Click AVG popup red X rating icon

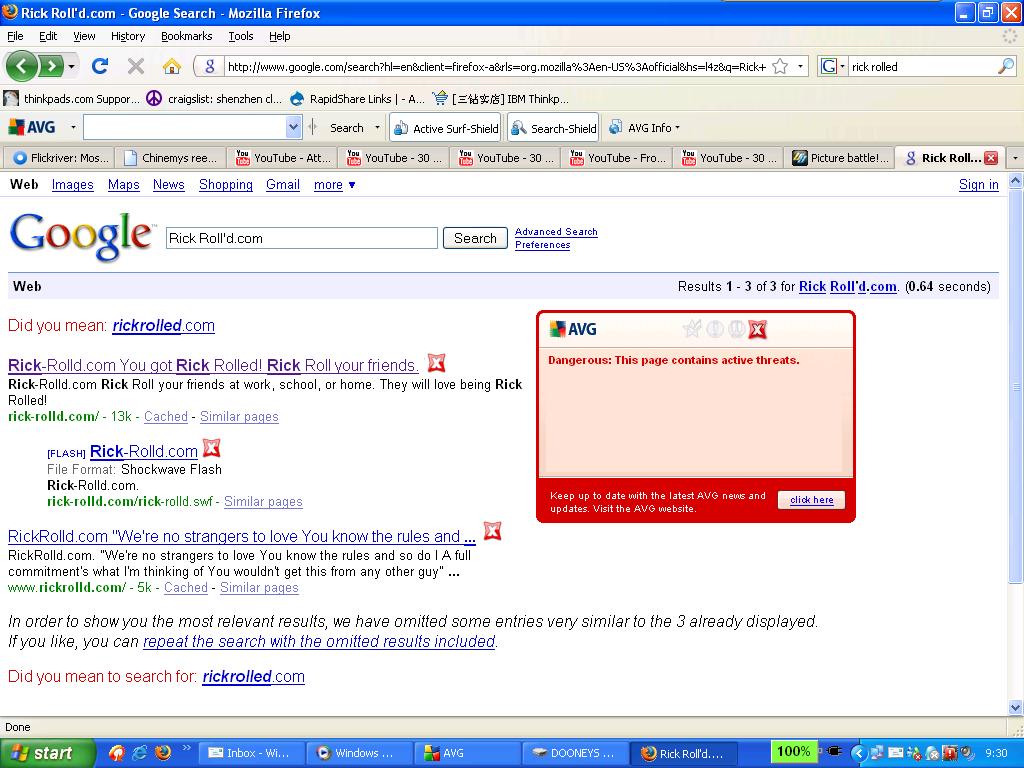point(757,329)
